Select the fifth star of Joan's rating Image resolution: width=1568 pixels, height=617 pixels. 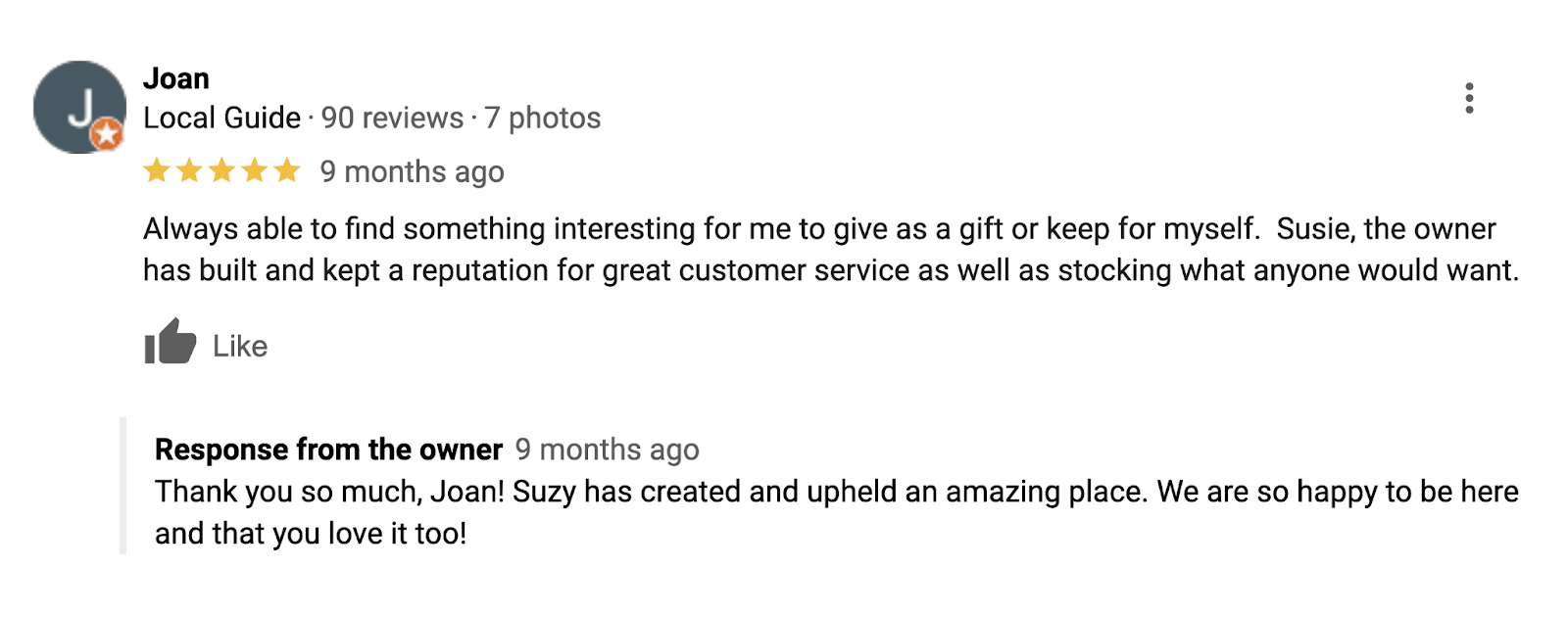[x=285, y=170]
